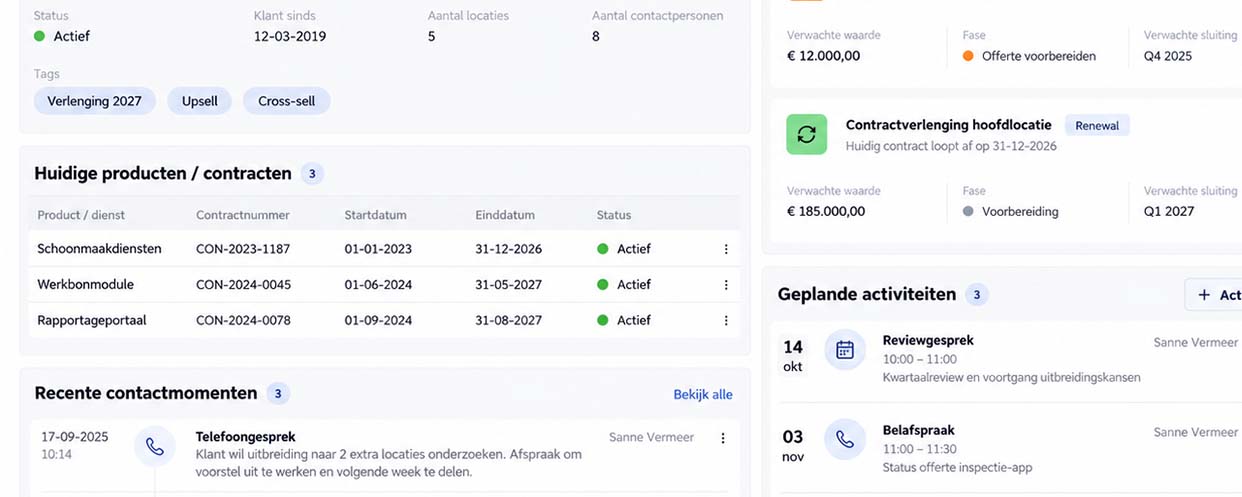
Task: Click the Huidige producten / contracten heading
Action: tap(163, 174)
